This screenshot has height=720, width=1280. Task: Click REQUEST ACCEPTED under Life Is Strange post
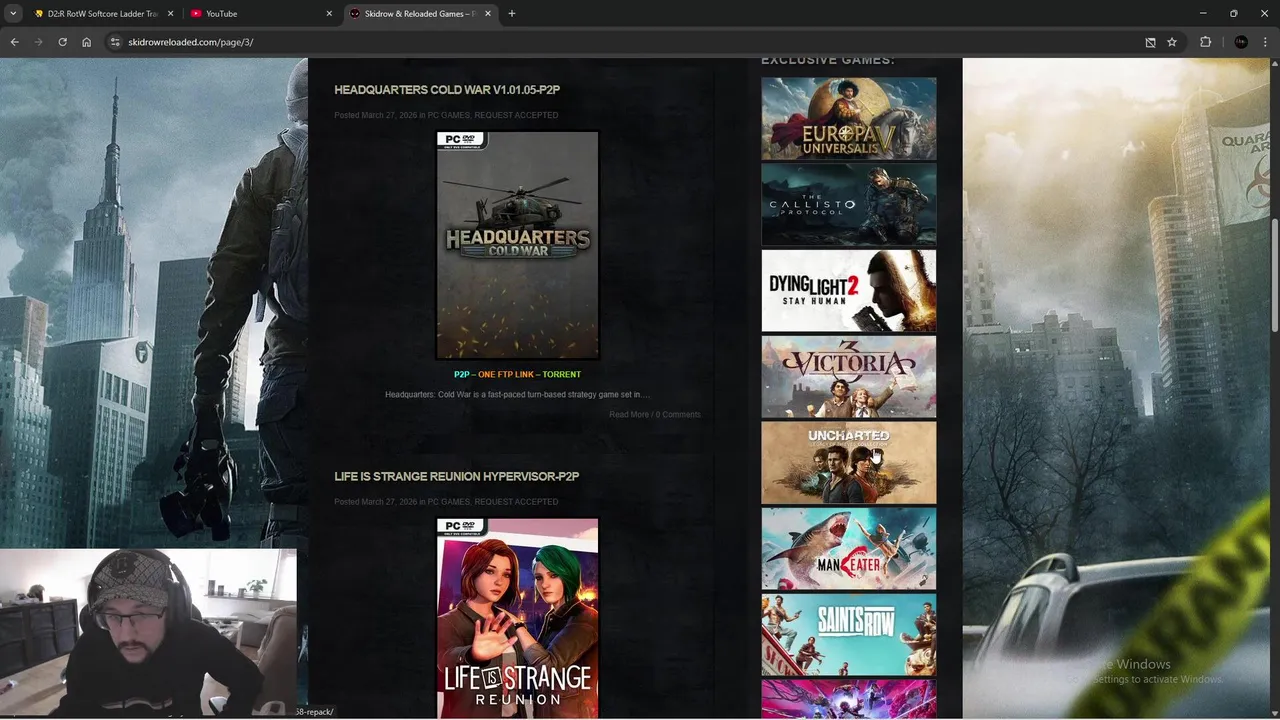point(516,502)
